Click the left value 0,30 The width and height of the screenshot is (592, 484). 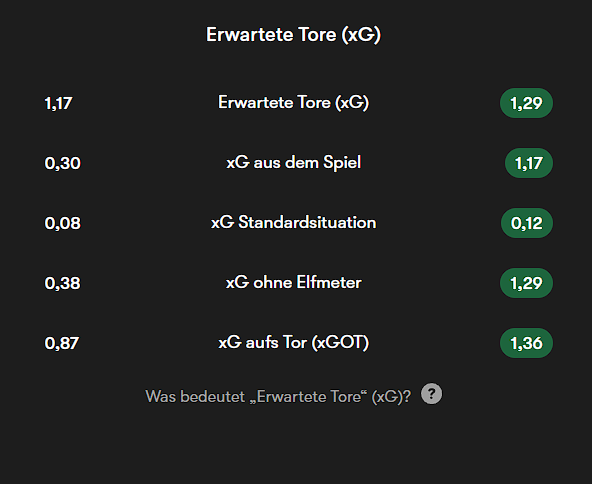[x=62, y=163]
